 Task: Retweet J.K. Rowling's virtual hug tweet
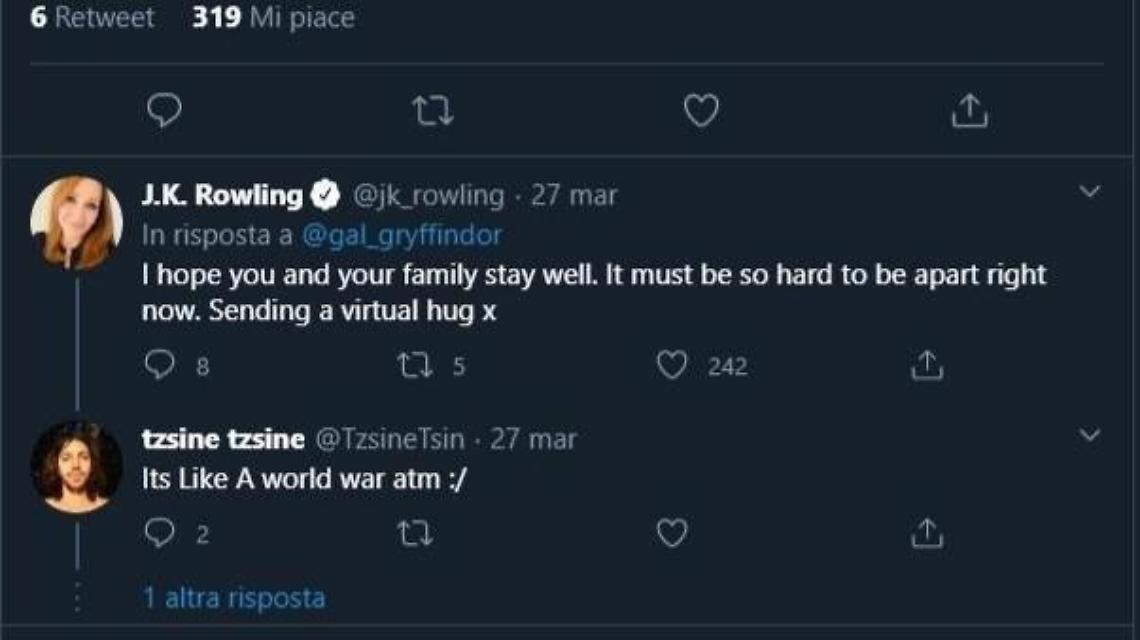(x=413, y=366)
